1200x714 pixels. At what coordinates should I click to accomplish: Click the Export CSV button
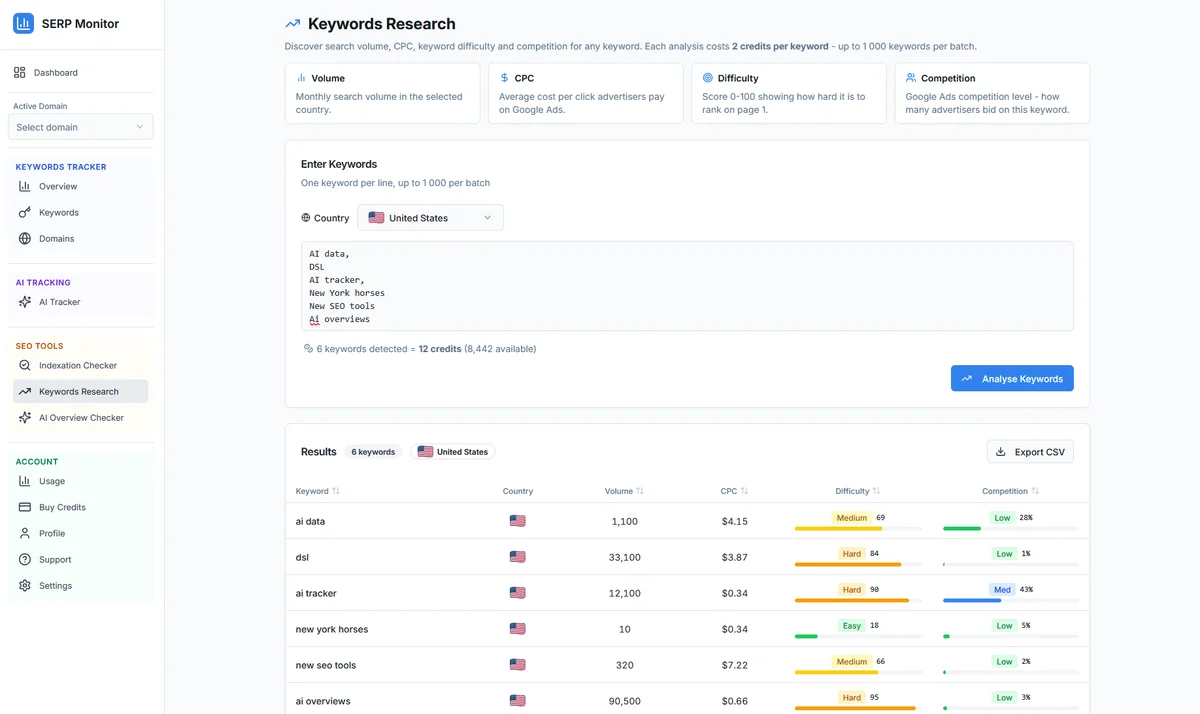coord(1030,452)
